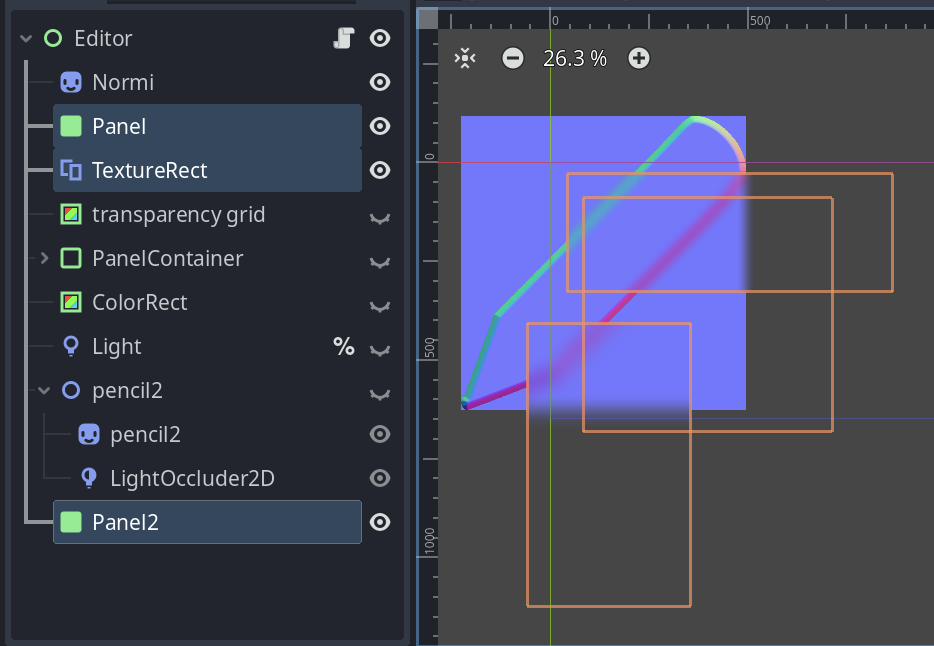The image size is (934, 646).
Task: Click the center view icon in the viewport
Action: point(464,58)
